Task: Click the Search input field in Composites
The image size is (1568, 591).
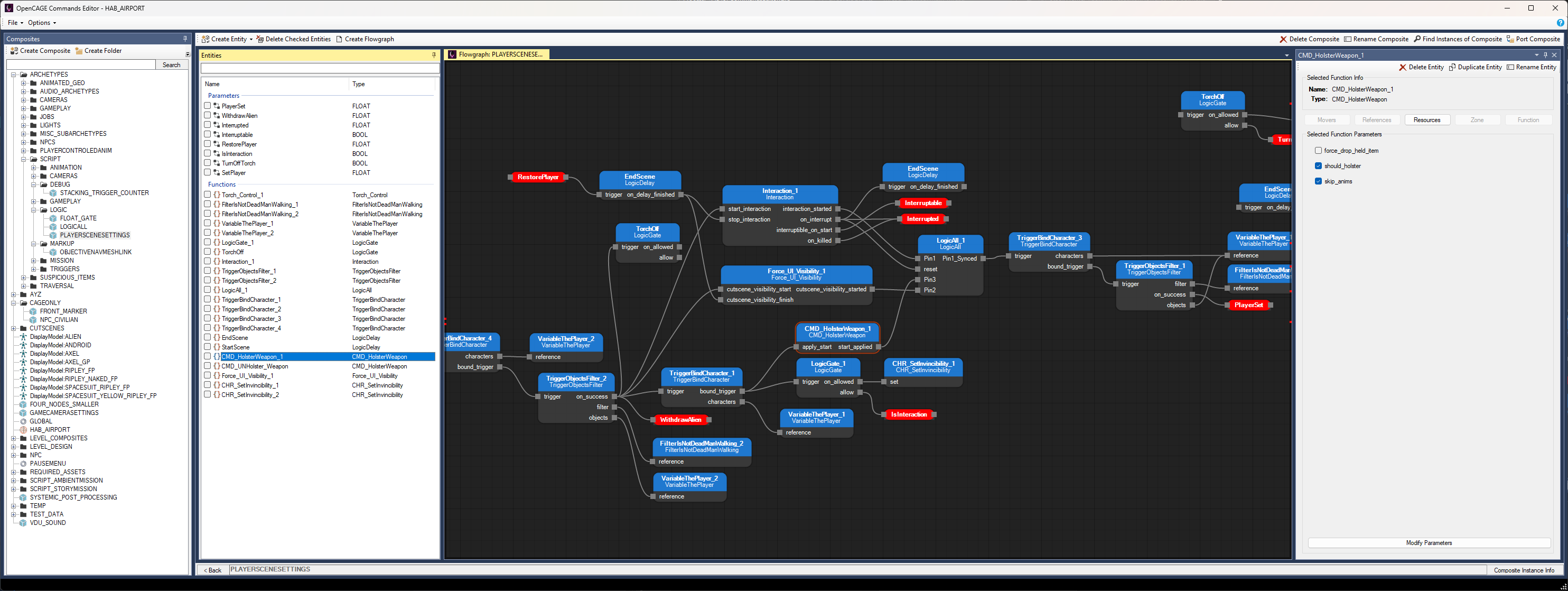Action: [80, 64]
